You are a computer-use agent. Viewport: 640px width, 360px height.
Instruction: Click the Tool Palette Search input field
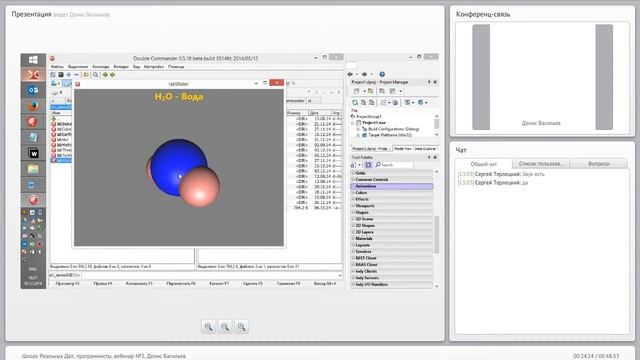click(x=397, y=165)
